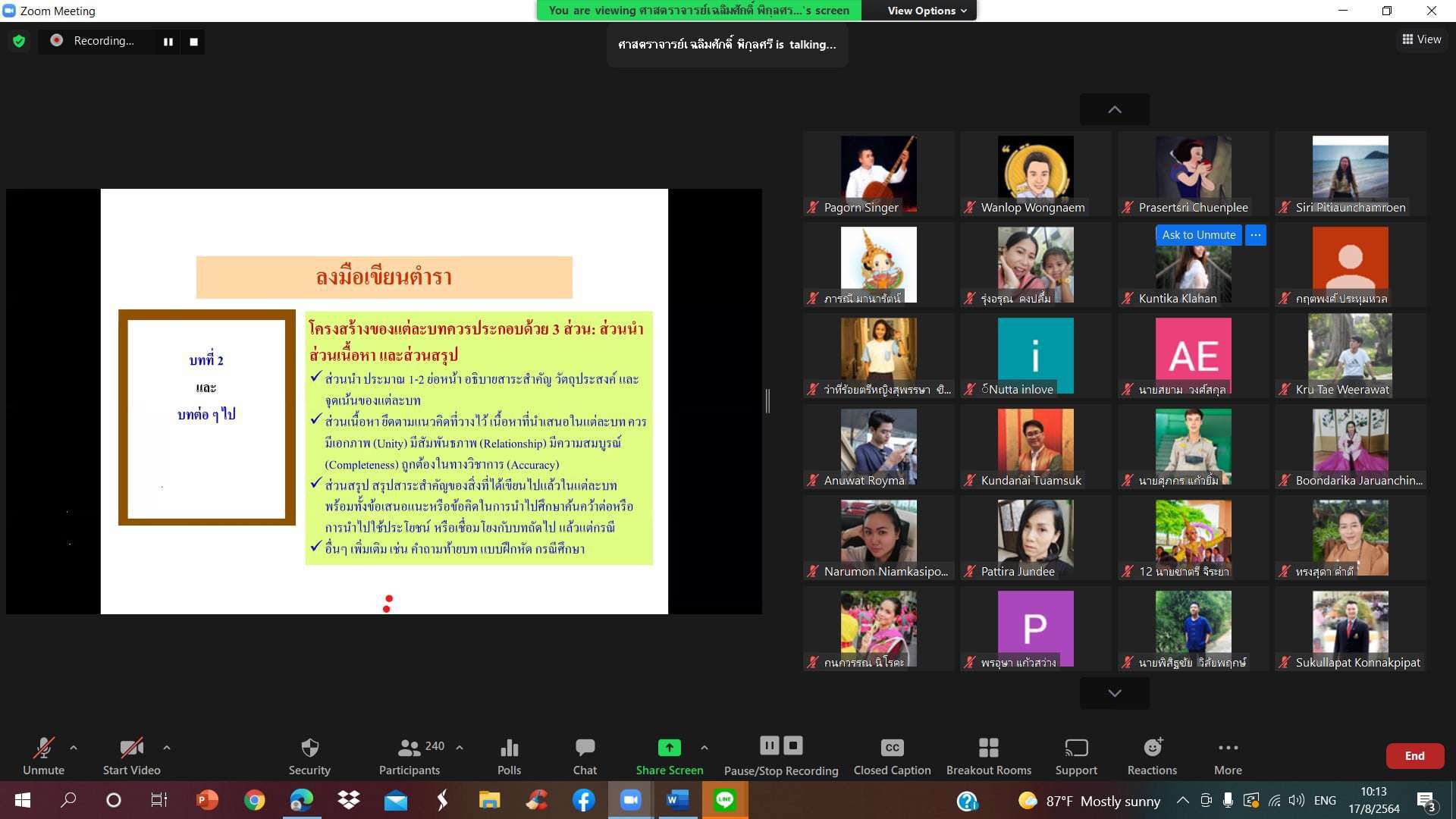Viewport: 1456px width, 819px height.
Task: Open the Security shield menu
Action: tap(309, 756)
